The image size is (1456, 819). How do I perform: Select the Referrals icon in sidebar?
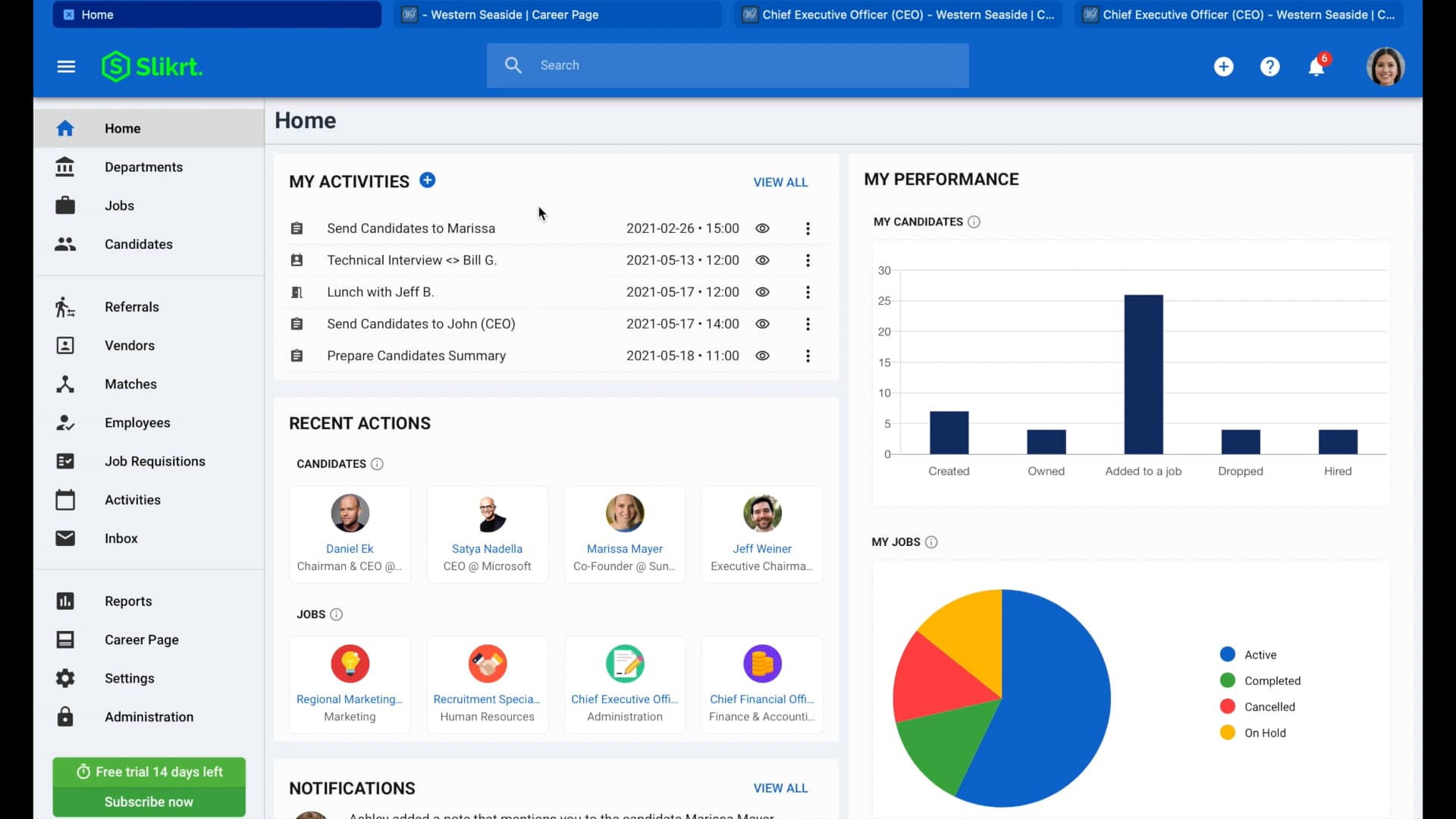point(65,306)
